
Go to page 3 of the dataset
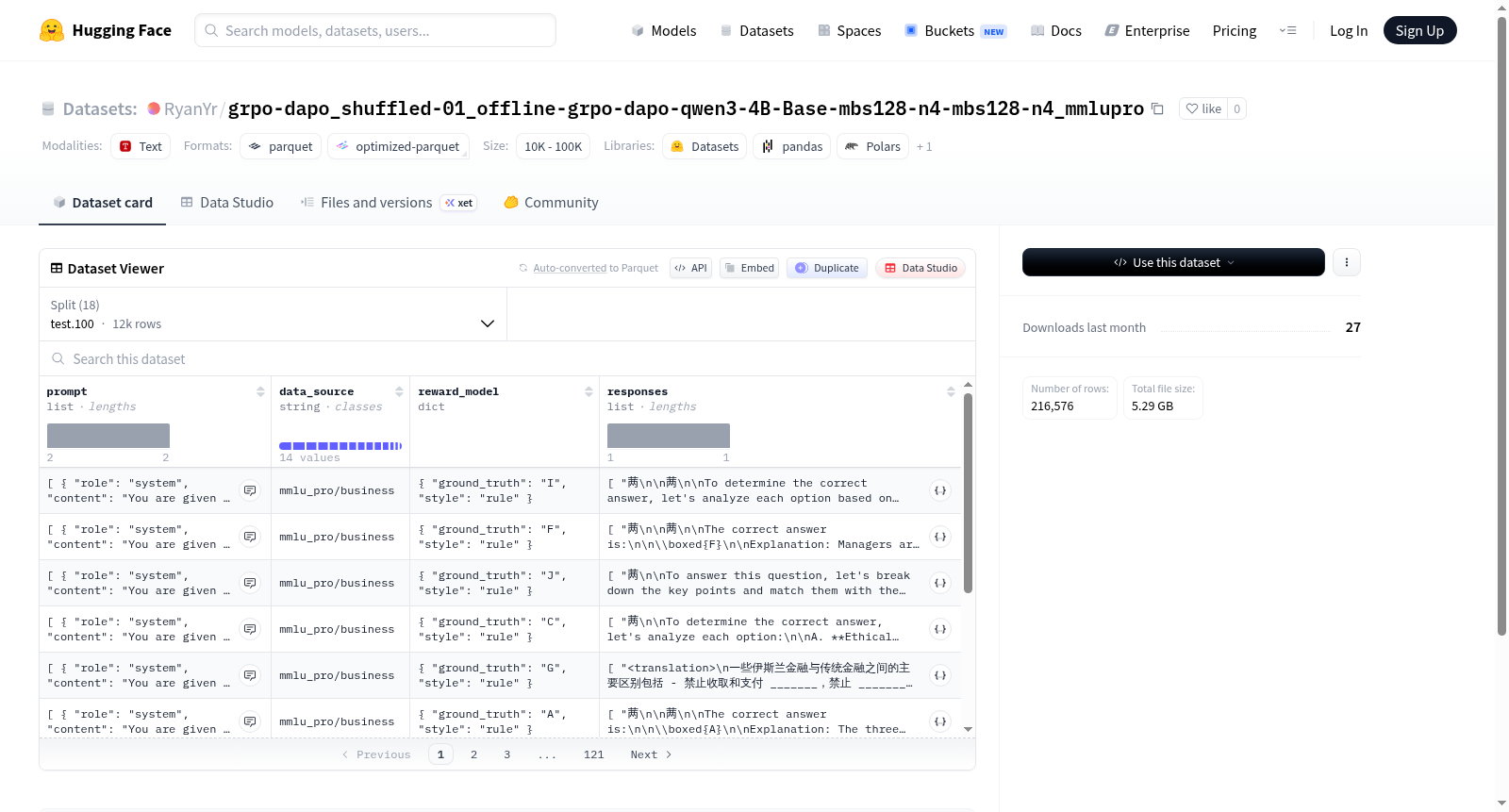pyautogui.click(x=507, y=754)
